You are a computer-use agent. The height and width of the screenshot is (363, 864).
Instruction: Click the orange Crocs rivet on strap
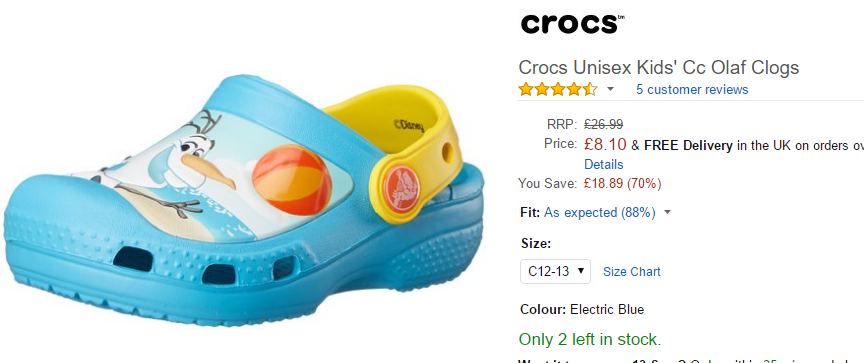(x=402, y=187)
